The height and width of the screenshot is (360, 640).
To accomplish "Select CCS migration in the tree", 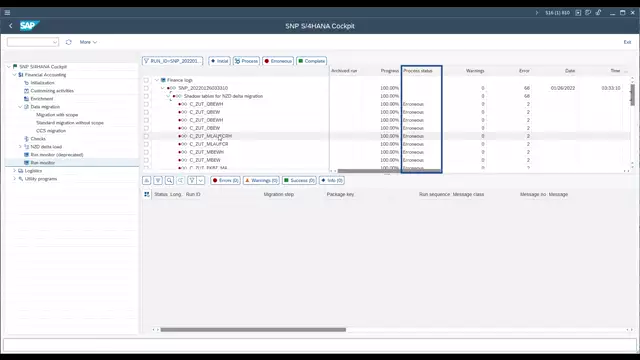I will [x=51, y=131].
